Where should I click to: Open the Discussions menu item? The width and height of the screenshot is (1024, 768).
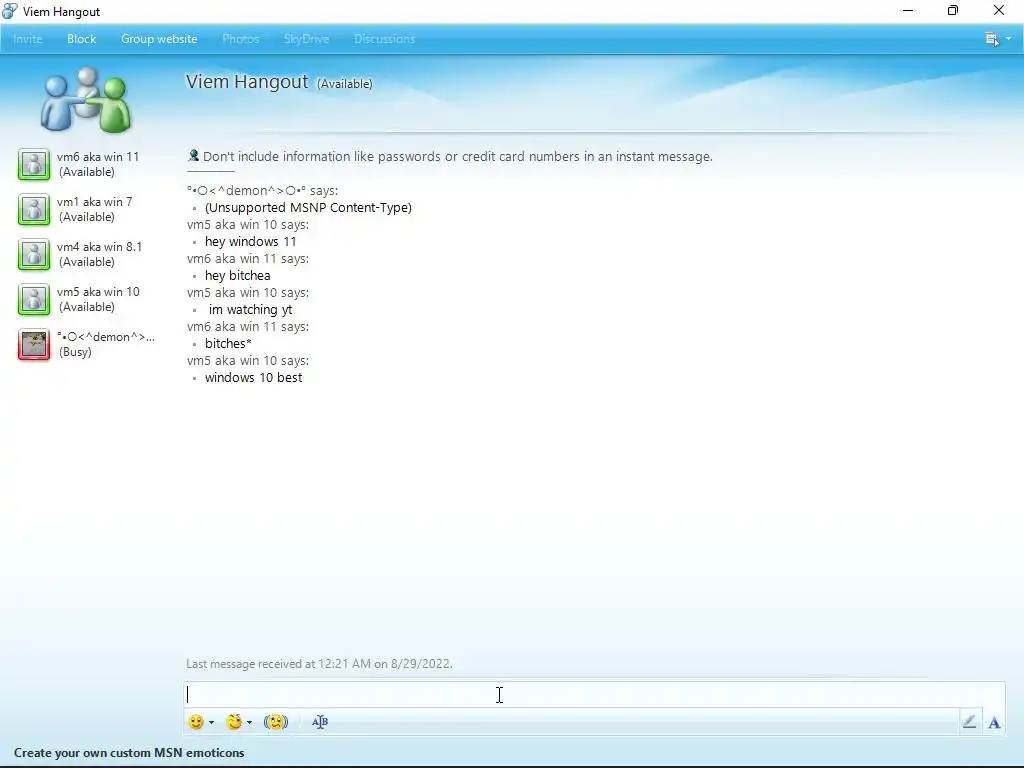coord(385,39)
